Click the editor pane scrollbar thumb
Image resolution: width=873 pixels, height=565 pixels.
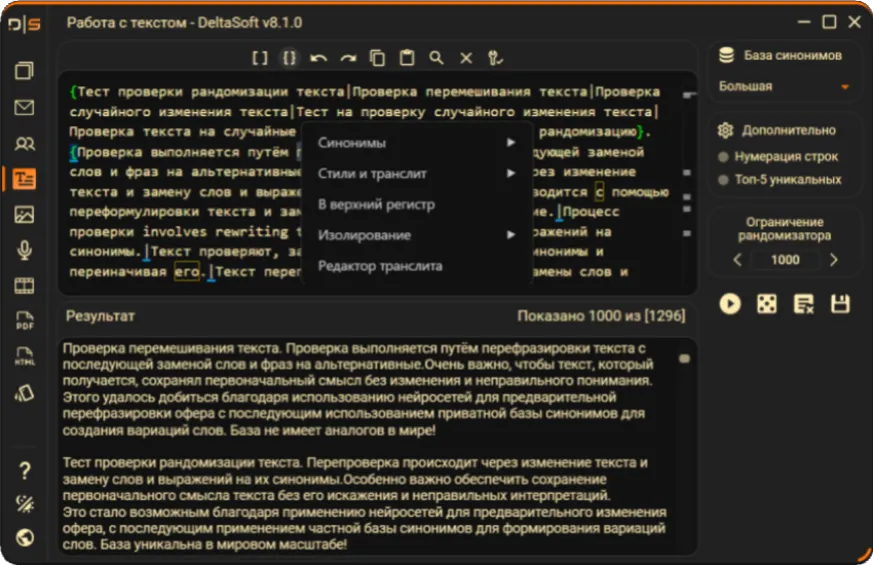click(x=689, y=95)
